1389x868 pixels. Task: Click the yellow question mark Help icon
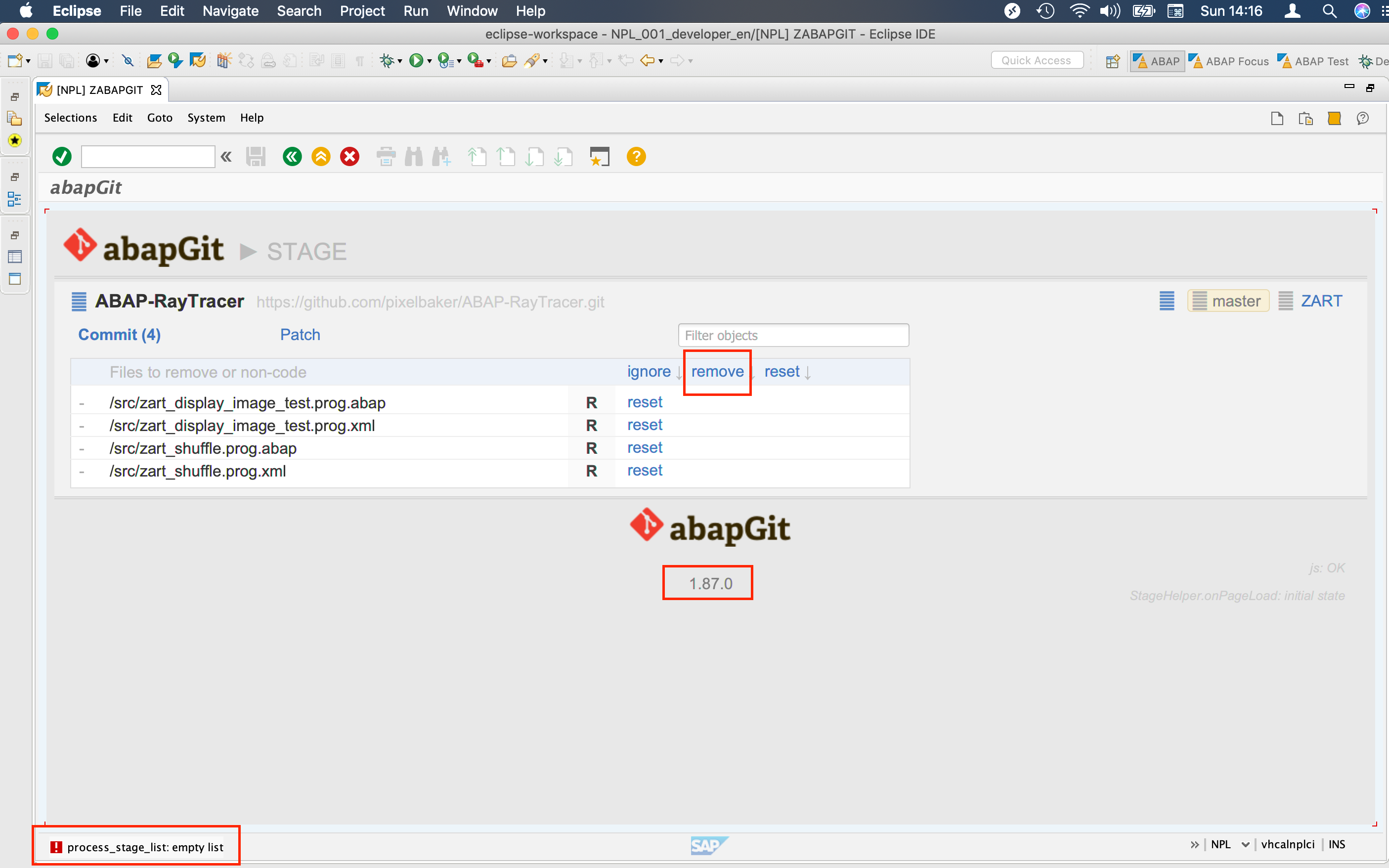635,156
